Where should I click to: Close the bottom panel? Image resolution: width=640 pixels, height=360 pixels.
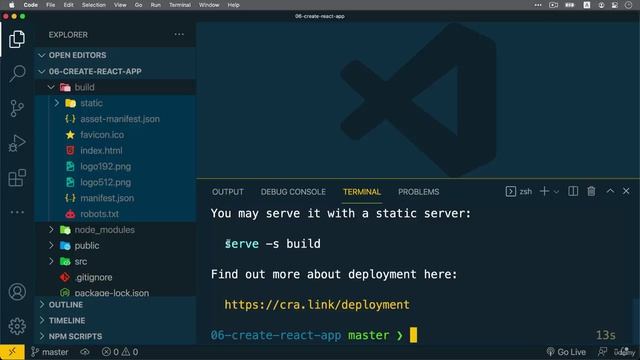626,191
